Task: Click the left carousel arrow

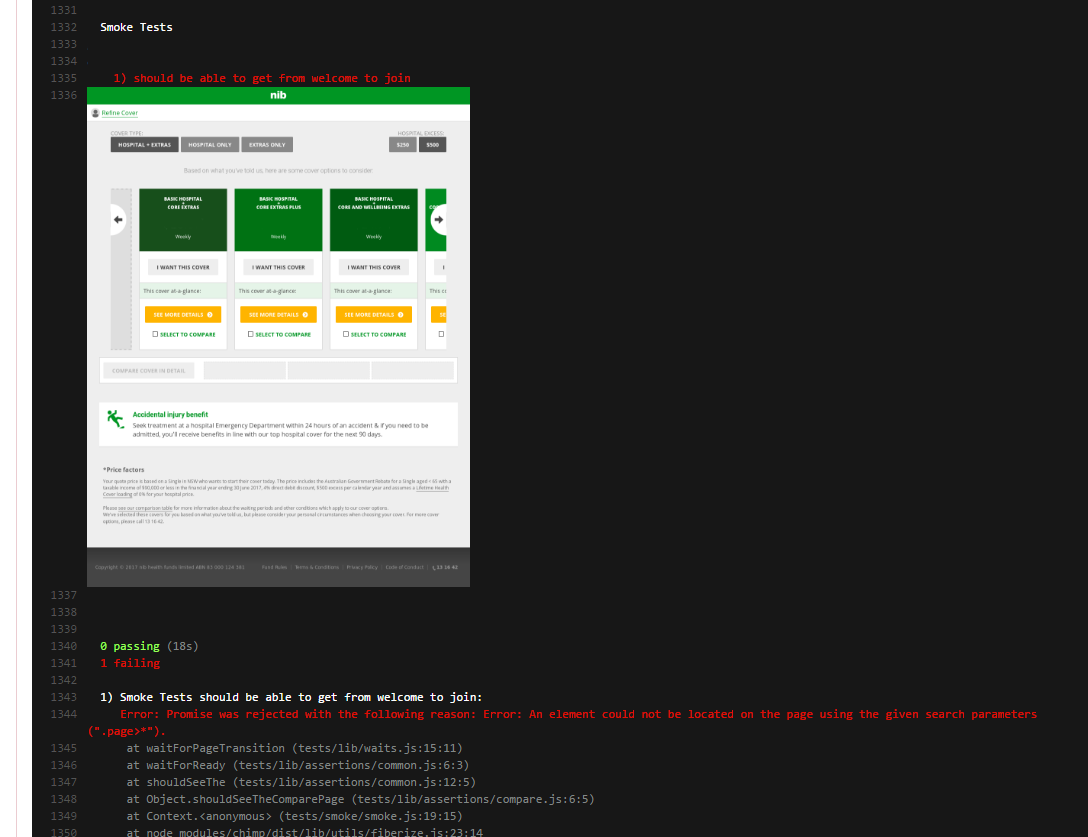Action: (117, 219)
